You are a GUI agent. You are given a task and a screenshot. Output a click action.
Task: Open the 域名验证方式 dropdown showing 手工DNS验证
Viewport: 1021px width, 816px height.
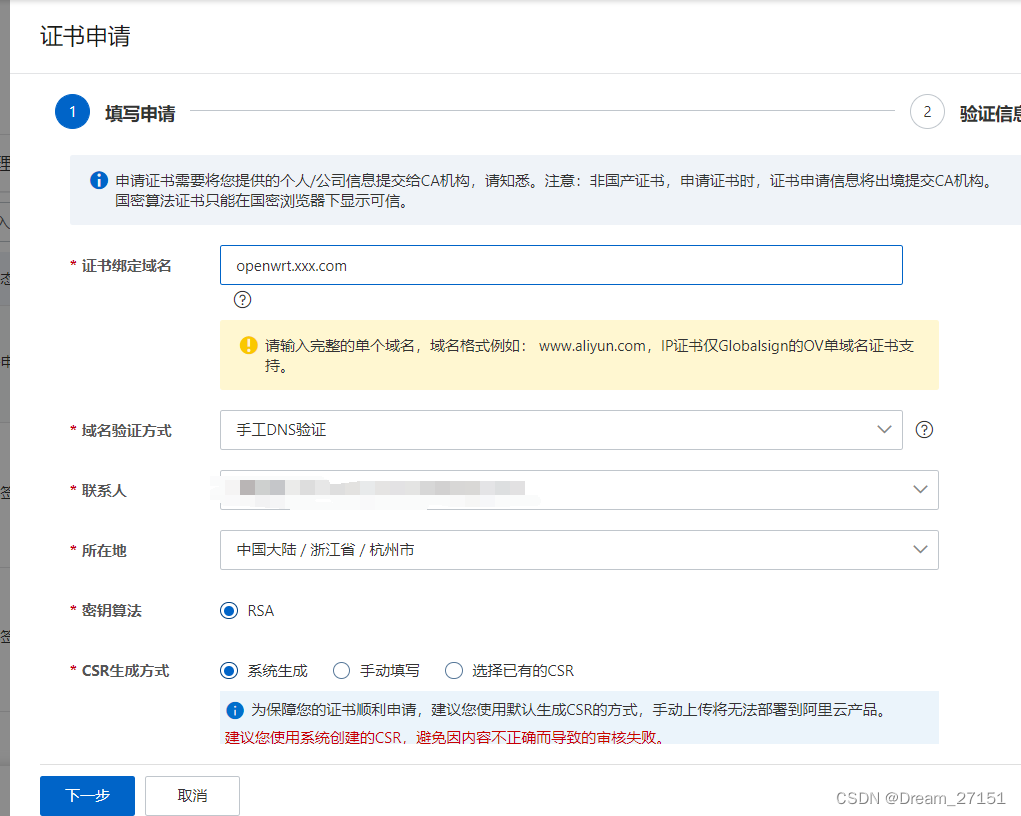coord(561,430)
